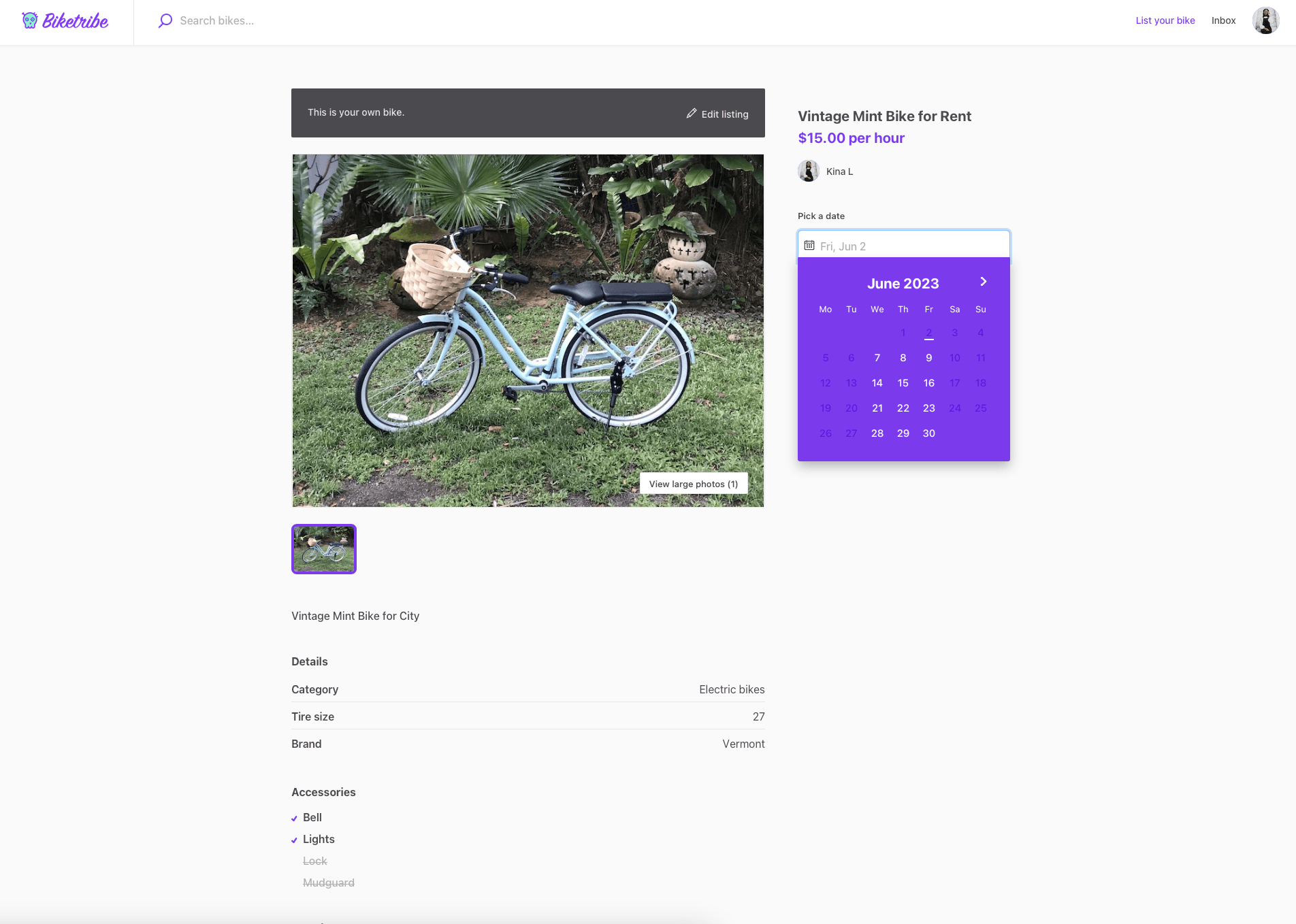Click the pencil icon beside Edit listing
Viewport: 1296px width, 924px height.
692,114
